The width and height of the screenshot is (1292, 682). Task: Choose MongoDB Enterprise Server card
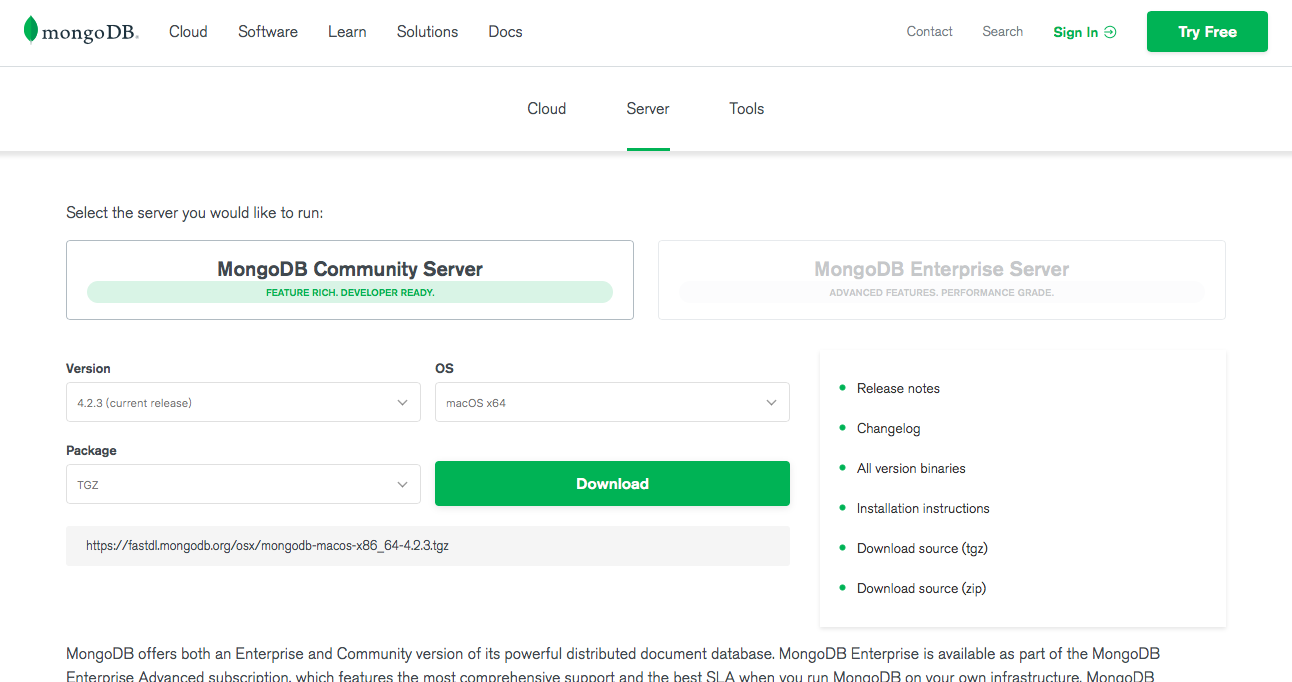click(942, 280)
